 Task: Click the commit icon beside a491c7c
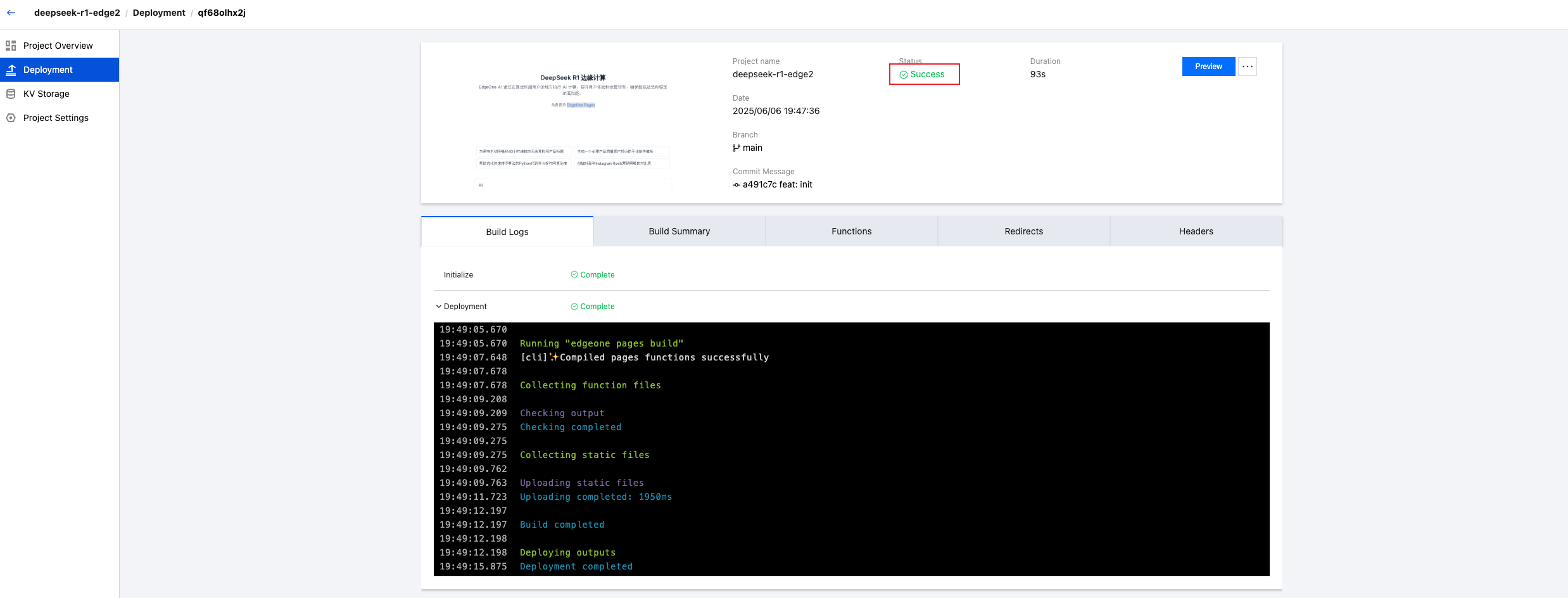pos(736,185)
